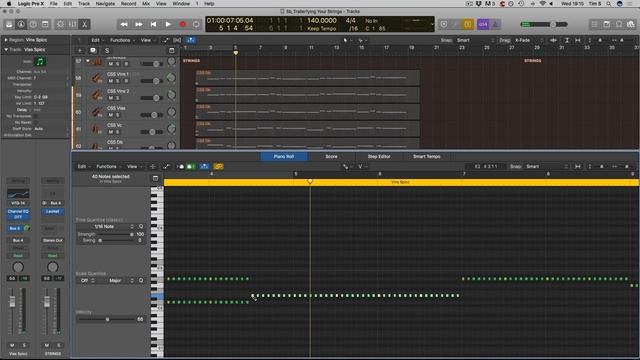Switch to the Score tab
This screenshot has height=360, width=640.
331,156
